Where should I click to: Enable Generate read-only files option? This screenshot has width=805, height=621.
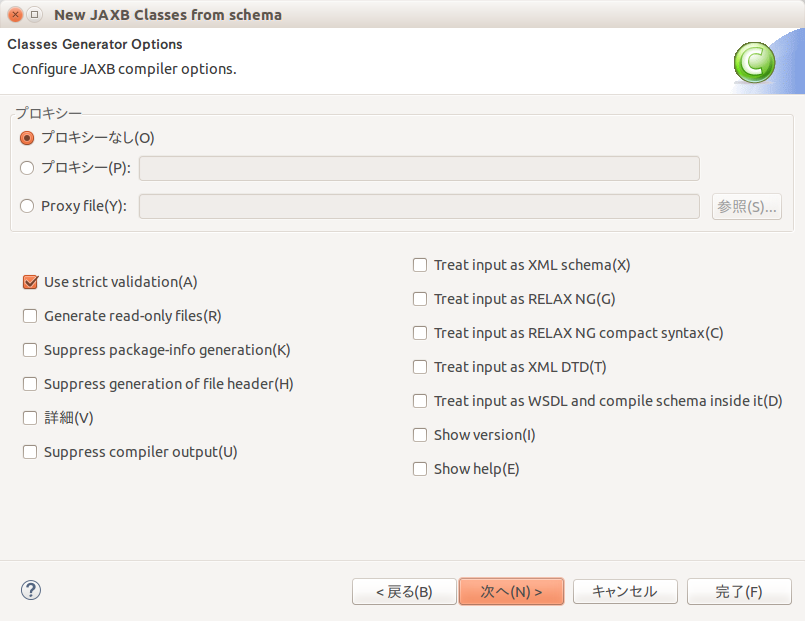(30, 316)
